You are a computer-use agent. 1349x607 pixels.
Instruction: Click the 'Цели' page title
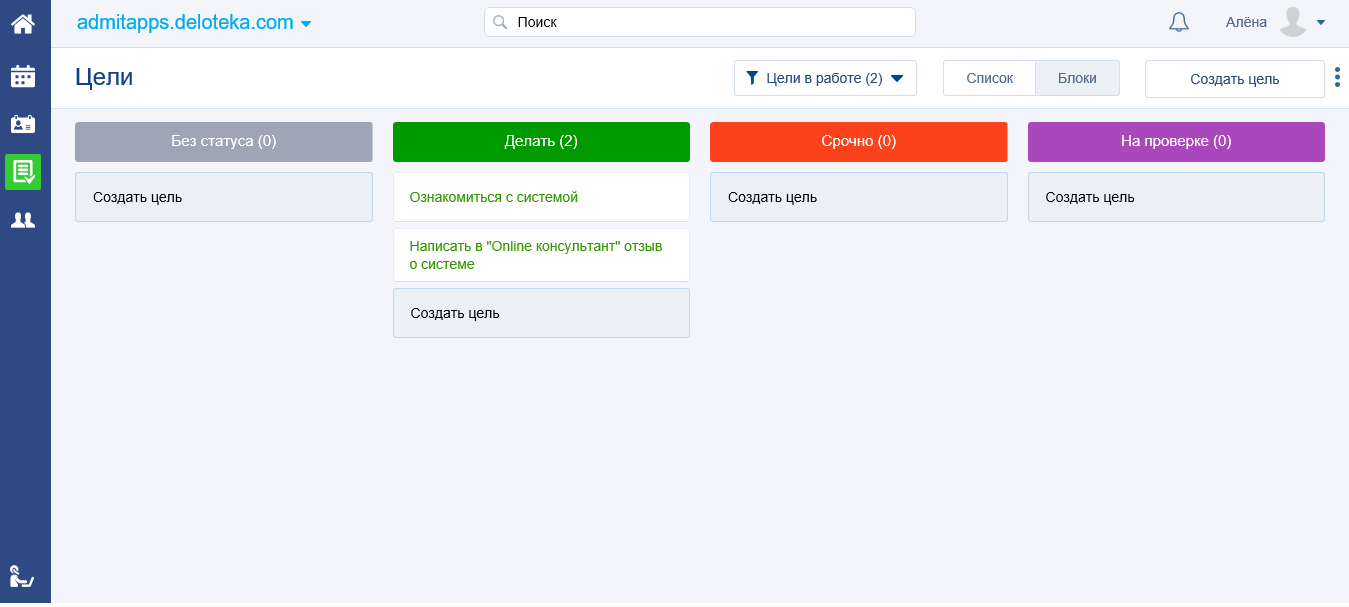tap(104, 77)
